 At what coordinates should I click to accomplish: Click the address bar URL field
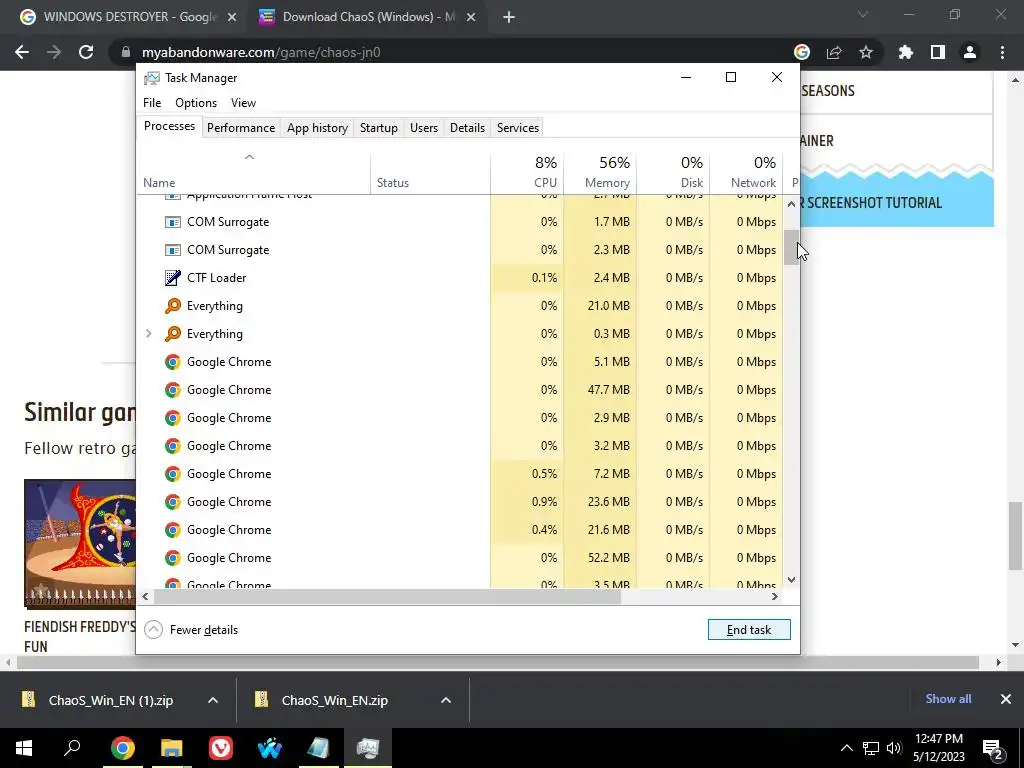pyautogui.click(x=451, y=52)
